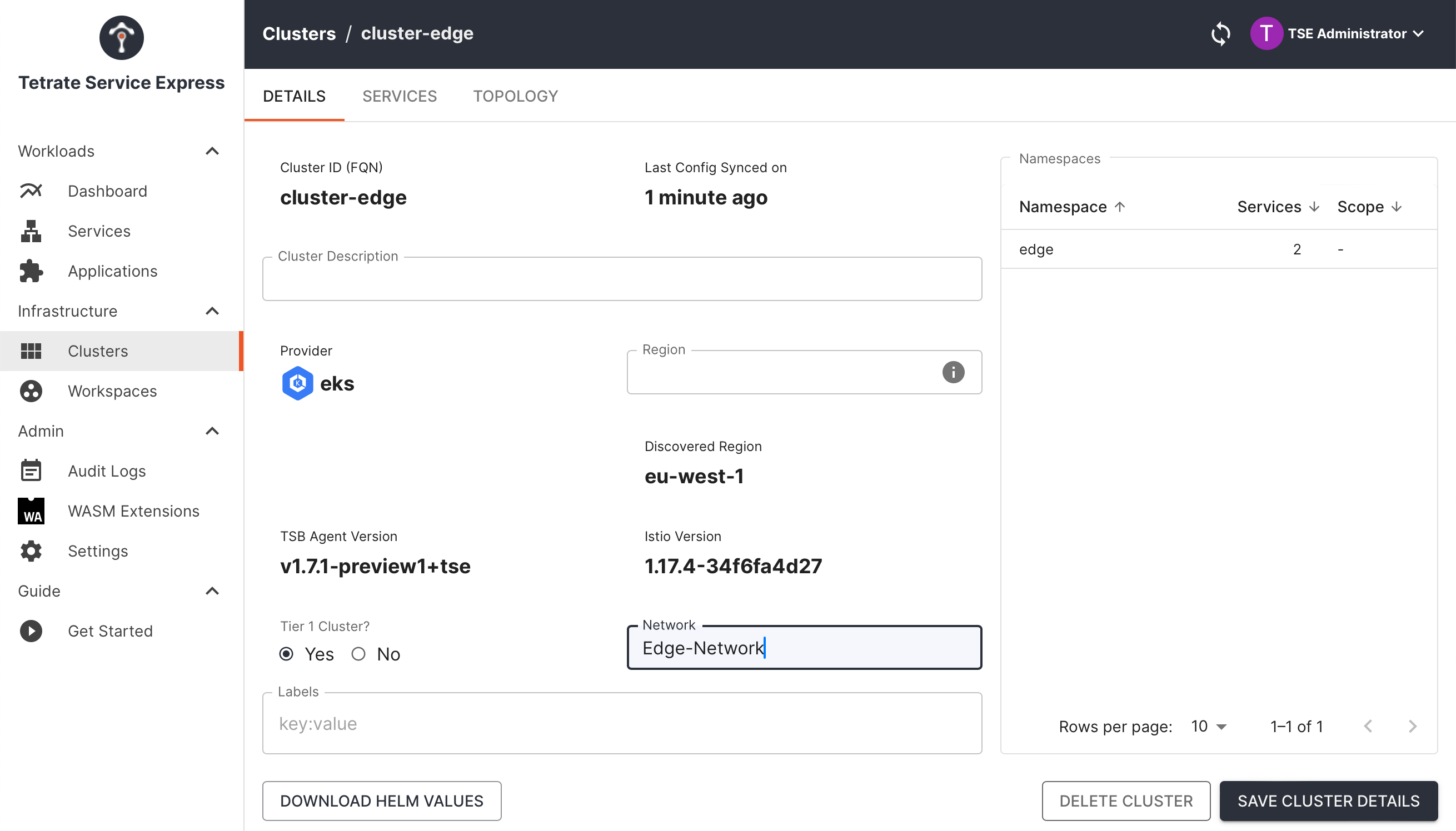Viewport: 1456px width, 831px height.
Task: Click DOWNLOAD HELM VALUES button
Action: [x=381, y=801]
